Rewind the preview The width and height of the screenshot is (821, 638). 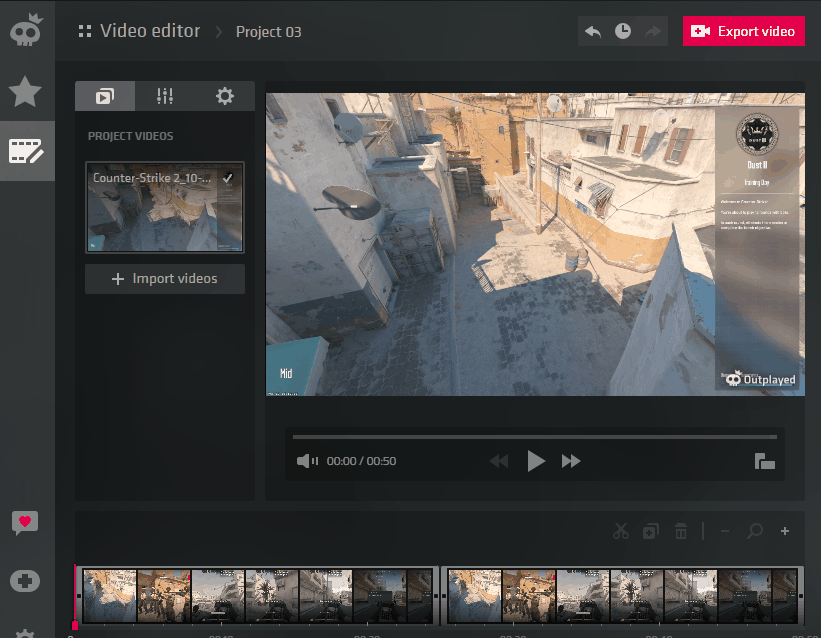tap(499, 461)
